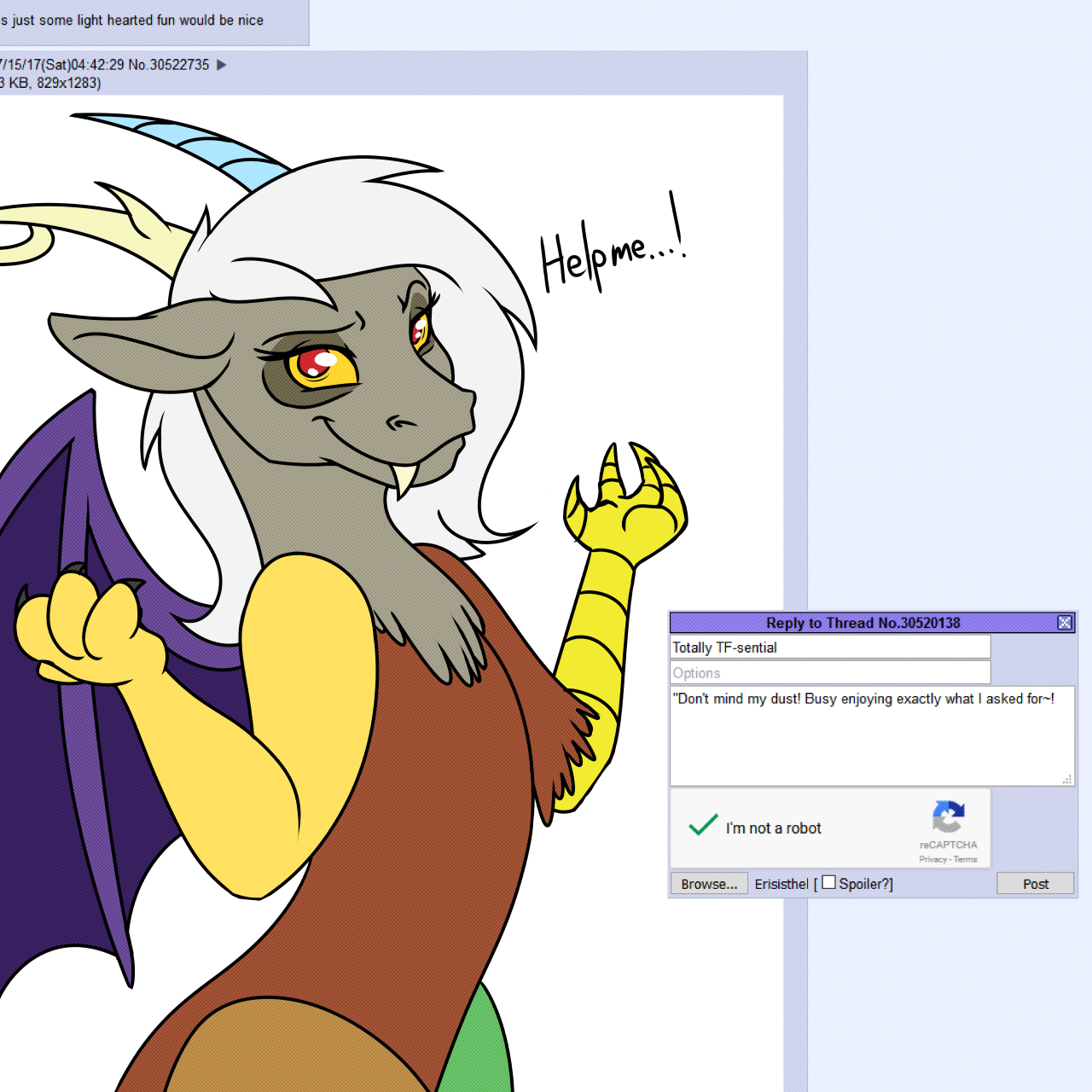Open the reCAPTCHA Terms link

coord(966,859)
